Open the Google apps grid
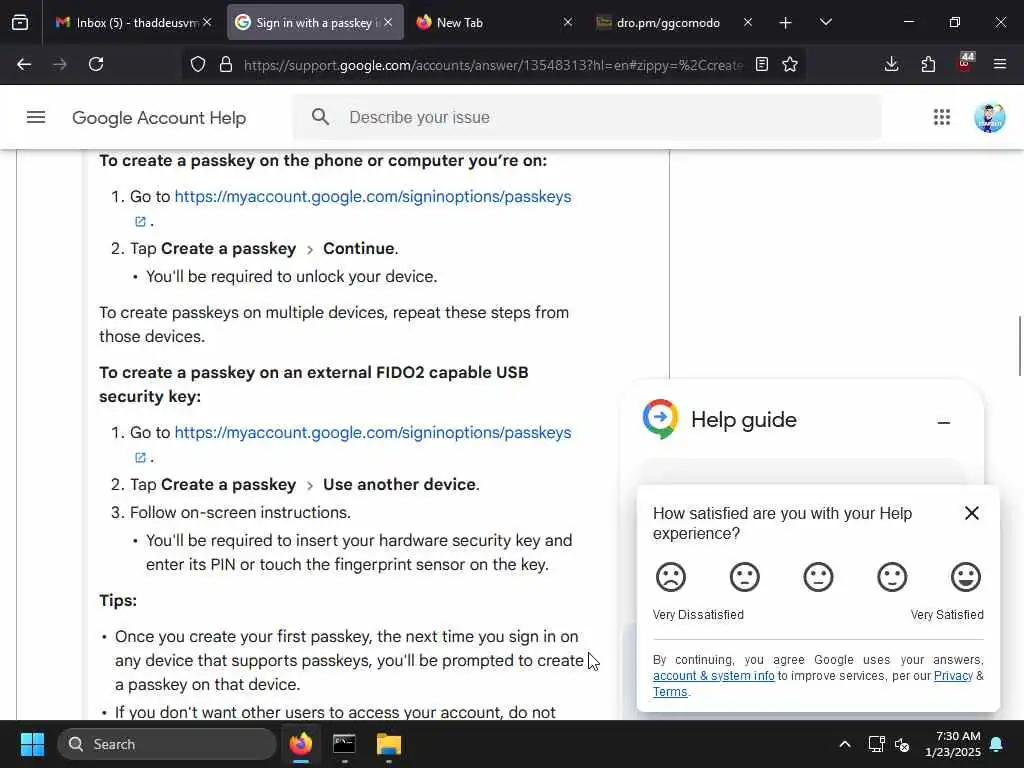Screen dimensions: 1024x768 (x=942, y=118)
